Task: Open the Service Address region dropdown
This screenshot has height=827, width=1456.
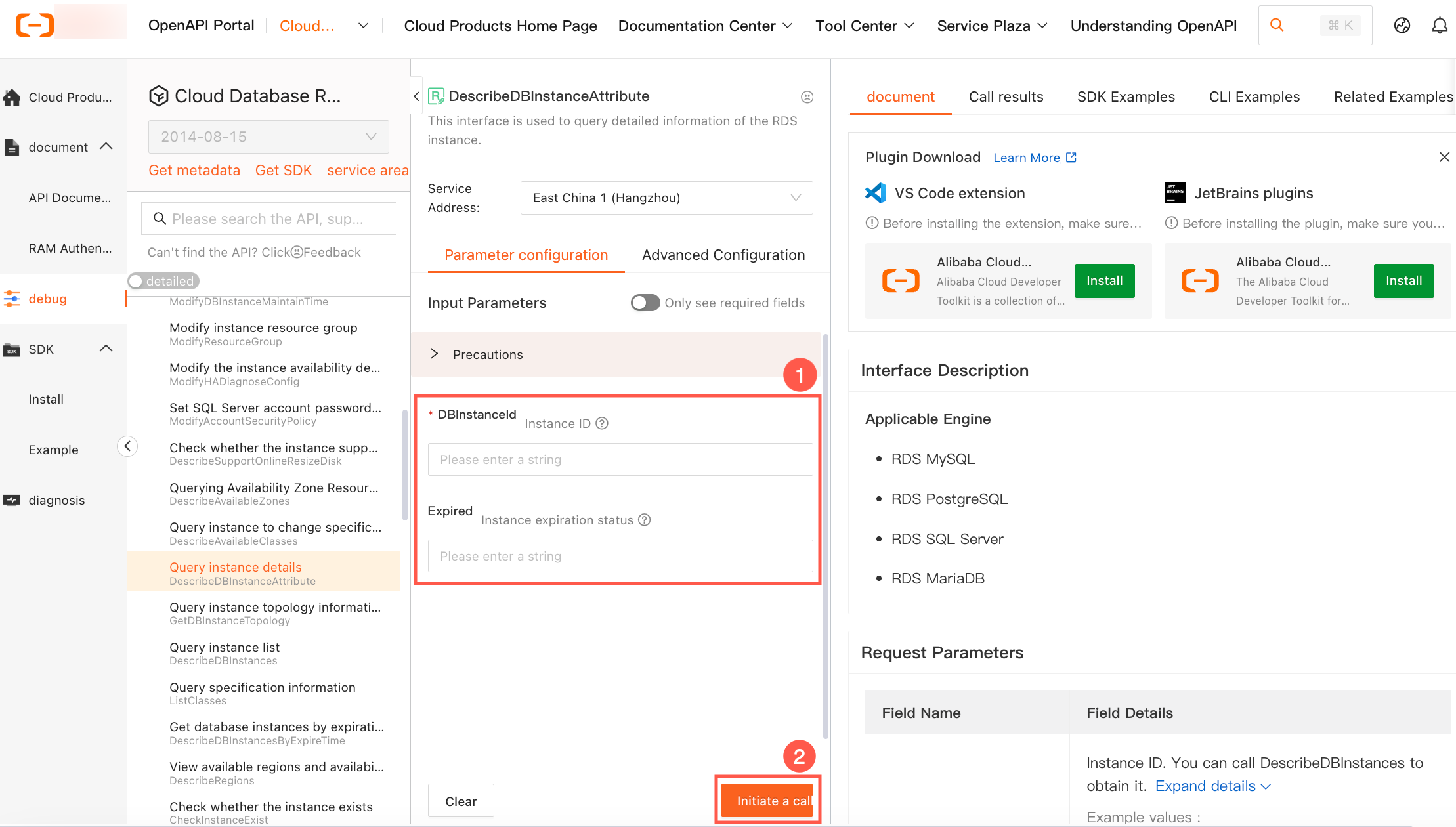Action: pyautogui.click(x=666, y=198)
